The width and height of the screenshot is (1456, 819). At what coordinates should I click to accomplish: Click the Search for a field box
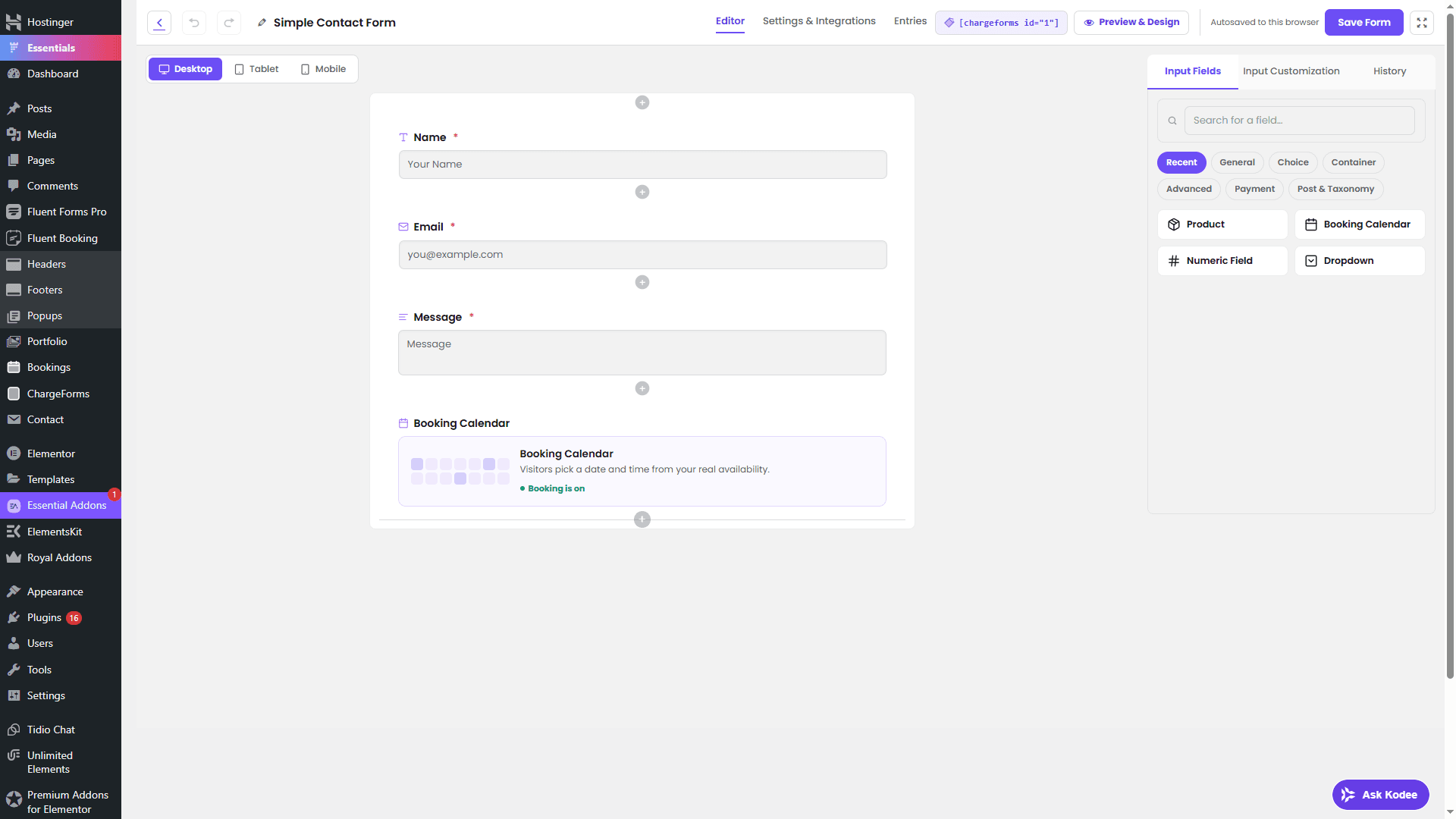click(1299, 121)
